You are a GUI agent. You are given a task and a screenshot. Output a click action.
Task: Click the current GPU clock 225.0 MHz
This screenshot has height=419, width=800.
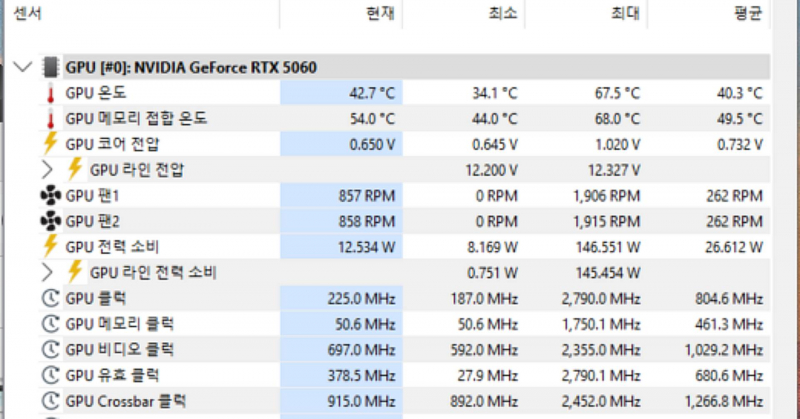point(361,299)
